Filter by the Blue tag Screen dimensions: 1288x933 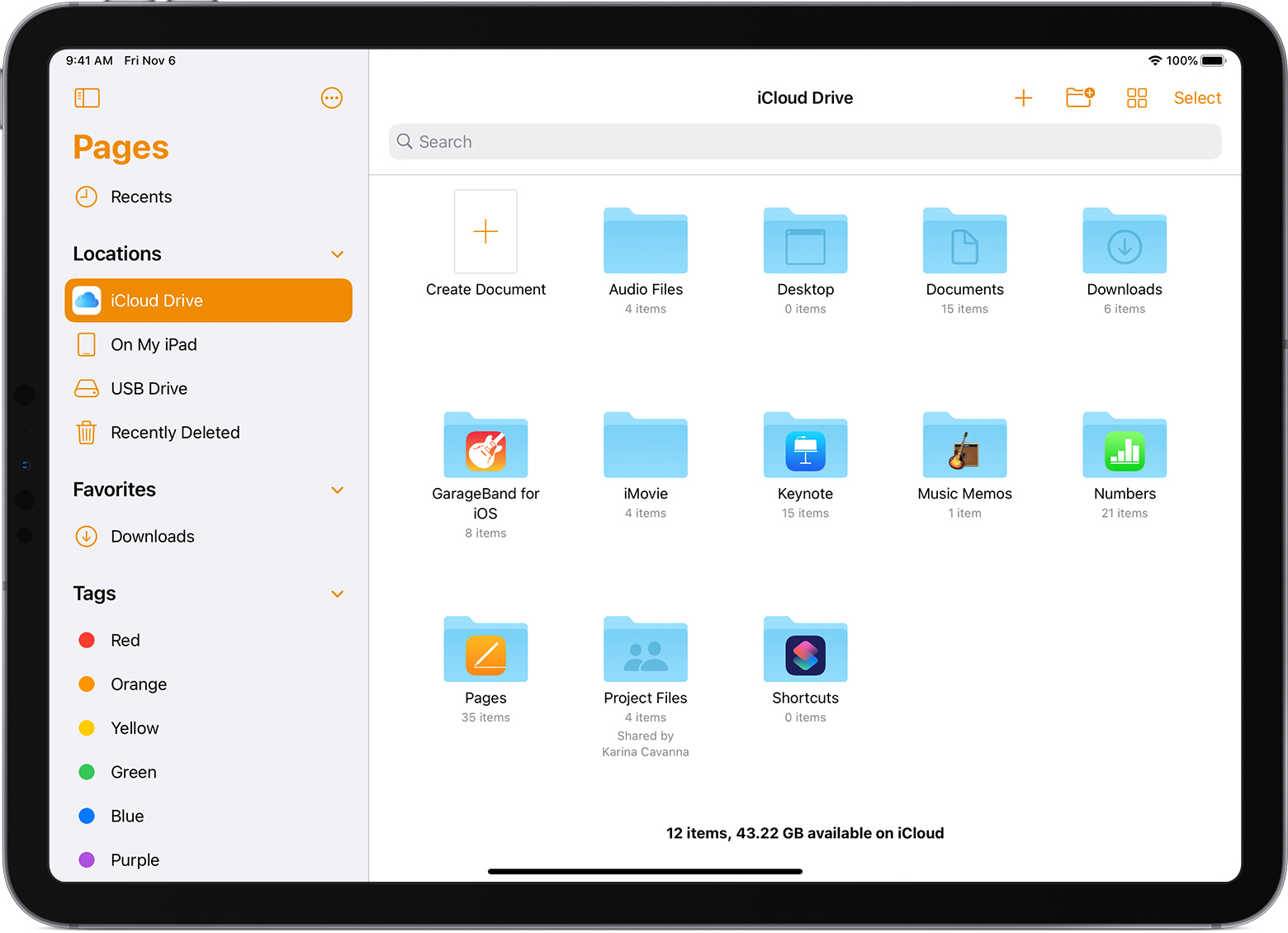pyautogui.click(x=209, y=816)
